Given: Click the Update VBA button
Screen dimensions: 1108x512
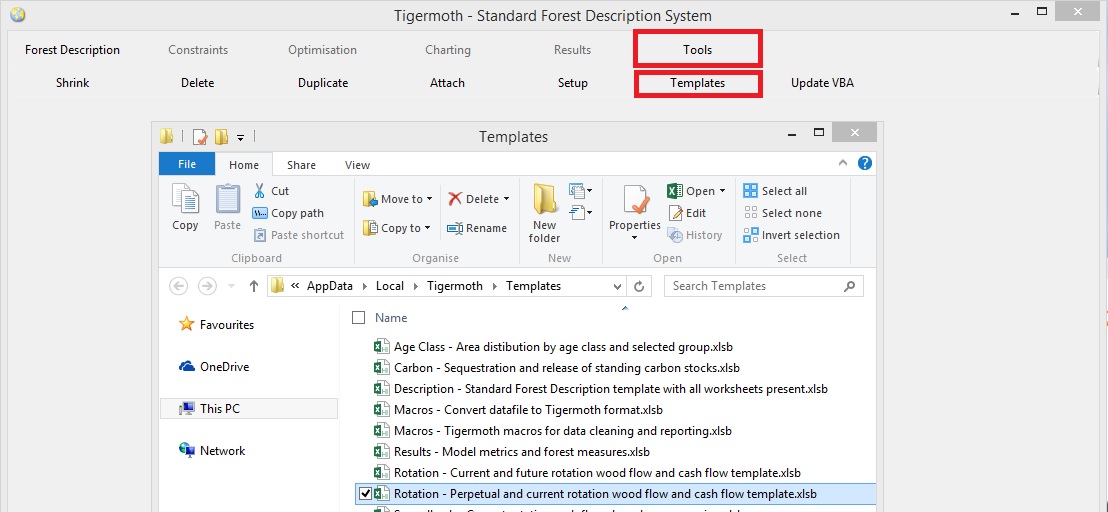Looking at the screenshot, I should [x=823, y=83].
